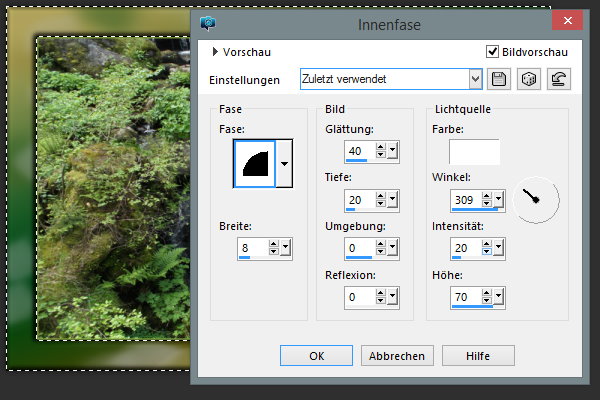Expand the Vorschau preview section

pyautogui.click(x=215, y=52)
